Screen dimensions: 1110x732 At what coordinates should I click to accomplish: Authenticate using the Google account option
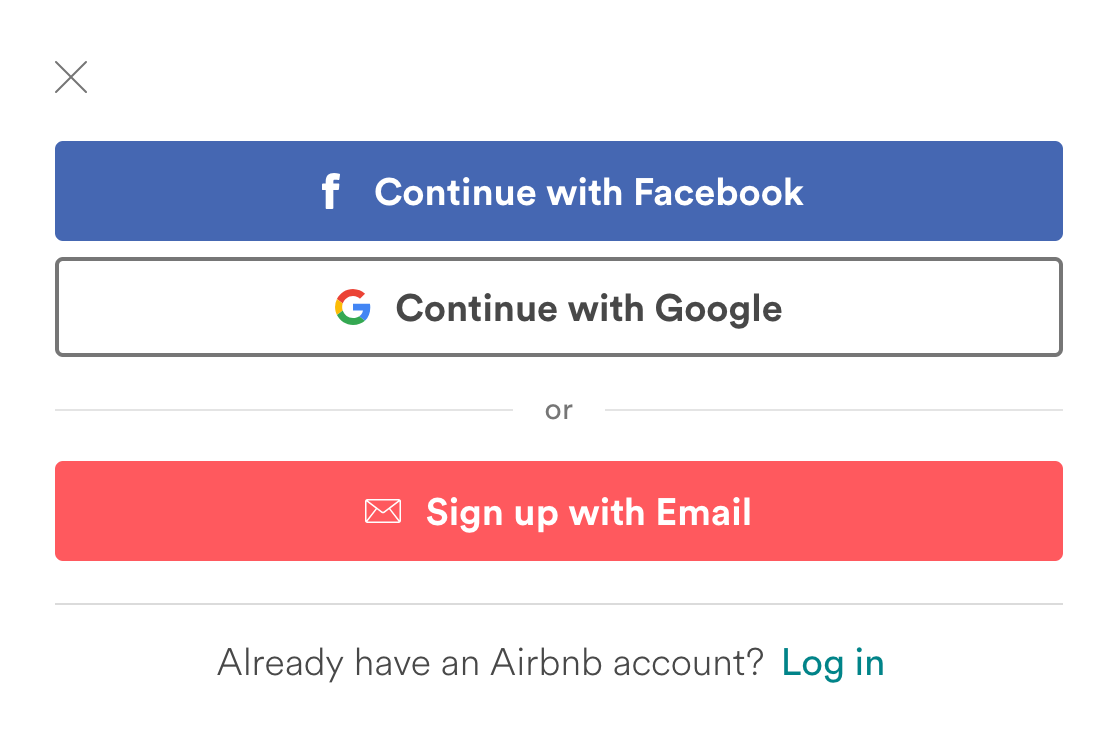tap(559, 307)
